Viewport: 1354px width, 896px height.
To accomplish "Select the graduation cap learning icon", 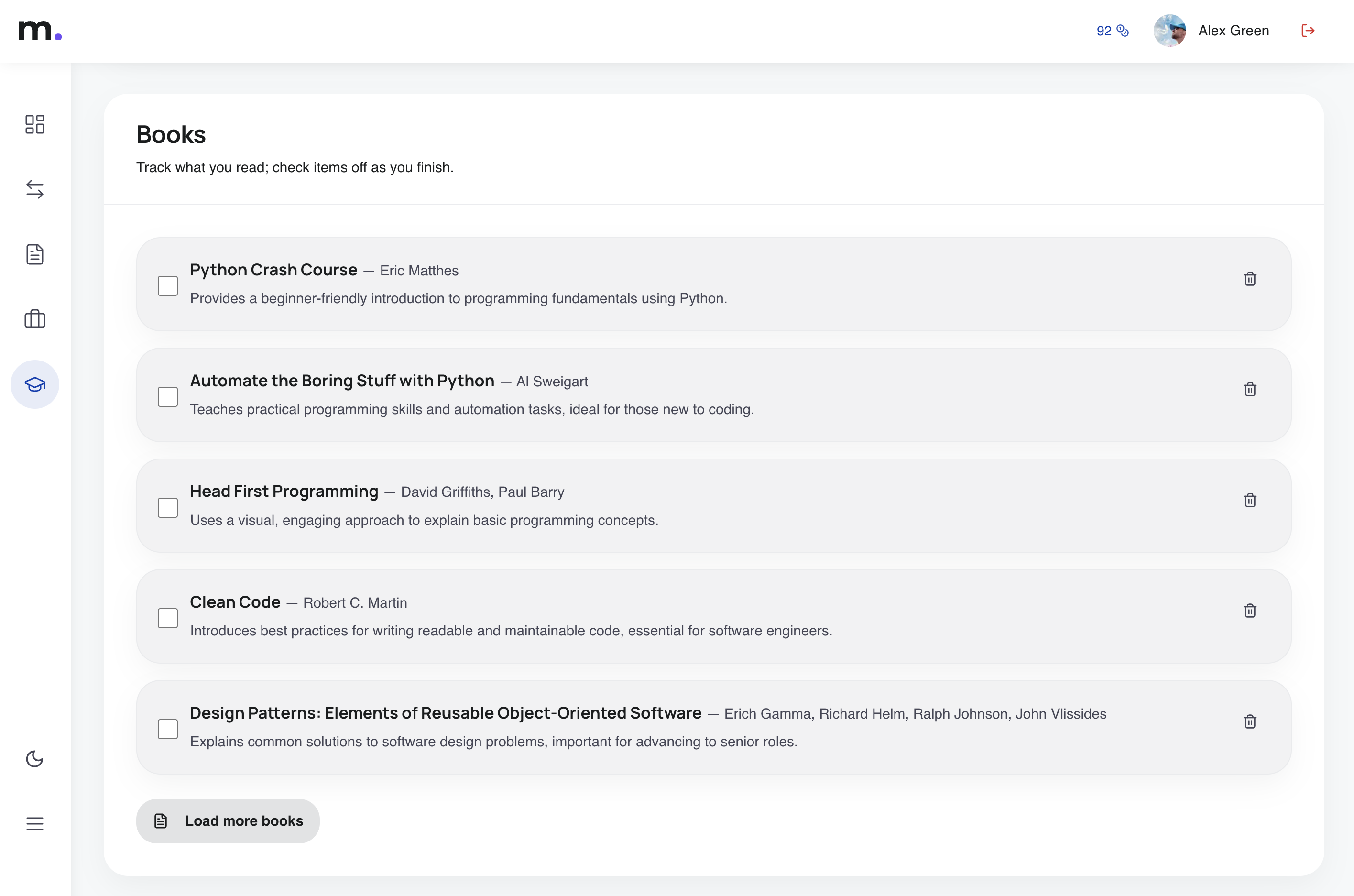I will click(x=35, y=384).
